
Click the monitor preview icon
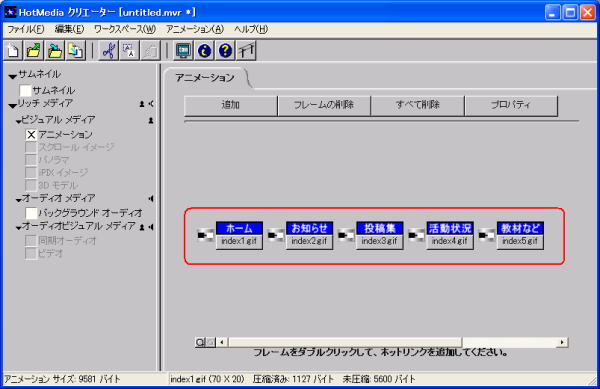[x=183, y=50]
